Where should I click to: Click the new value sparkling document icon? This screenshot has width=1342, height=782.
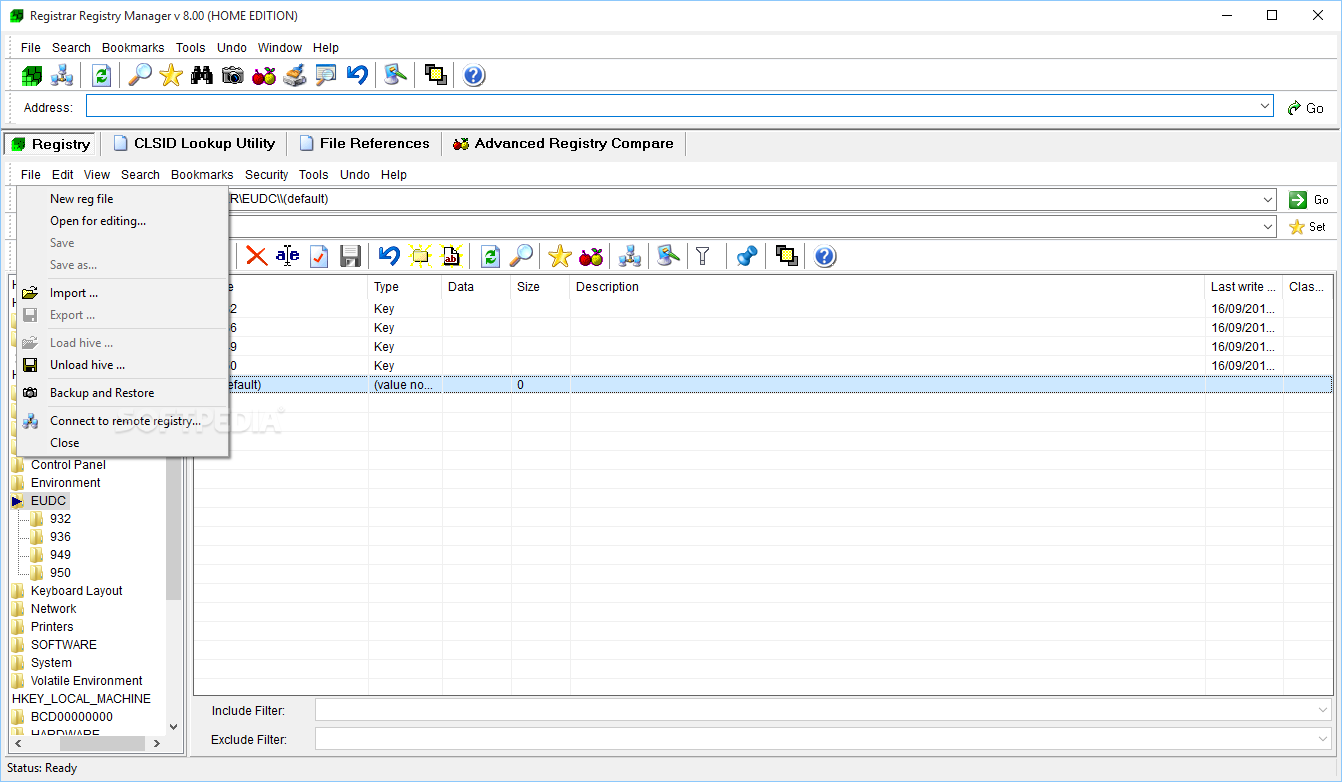tap(451, 256)
